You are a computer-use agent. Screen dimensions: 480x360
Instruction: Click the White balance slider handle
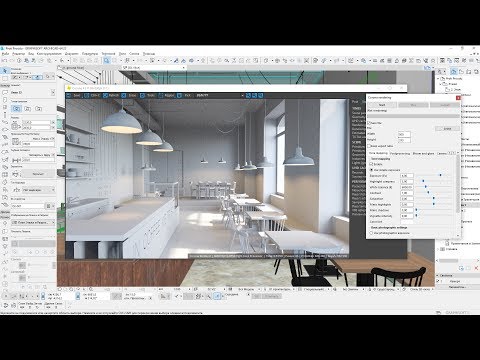(x=426, y=187)
